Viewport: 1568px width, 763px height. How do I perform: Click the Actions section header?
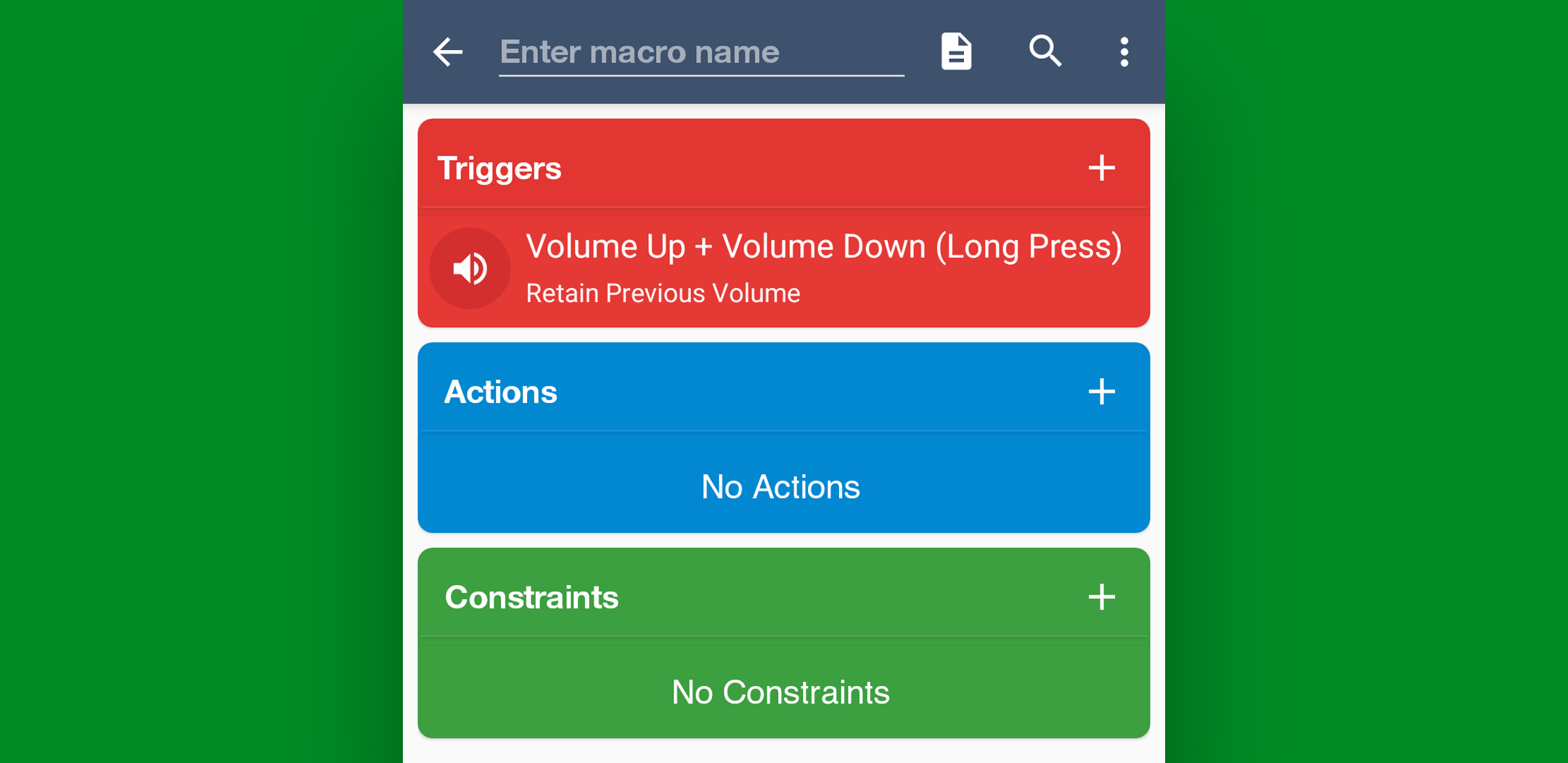pyautogui.click(x=501, y=392)
